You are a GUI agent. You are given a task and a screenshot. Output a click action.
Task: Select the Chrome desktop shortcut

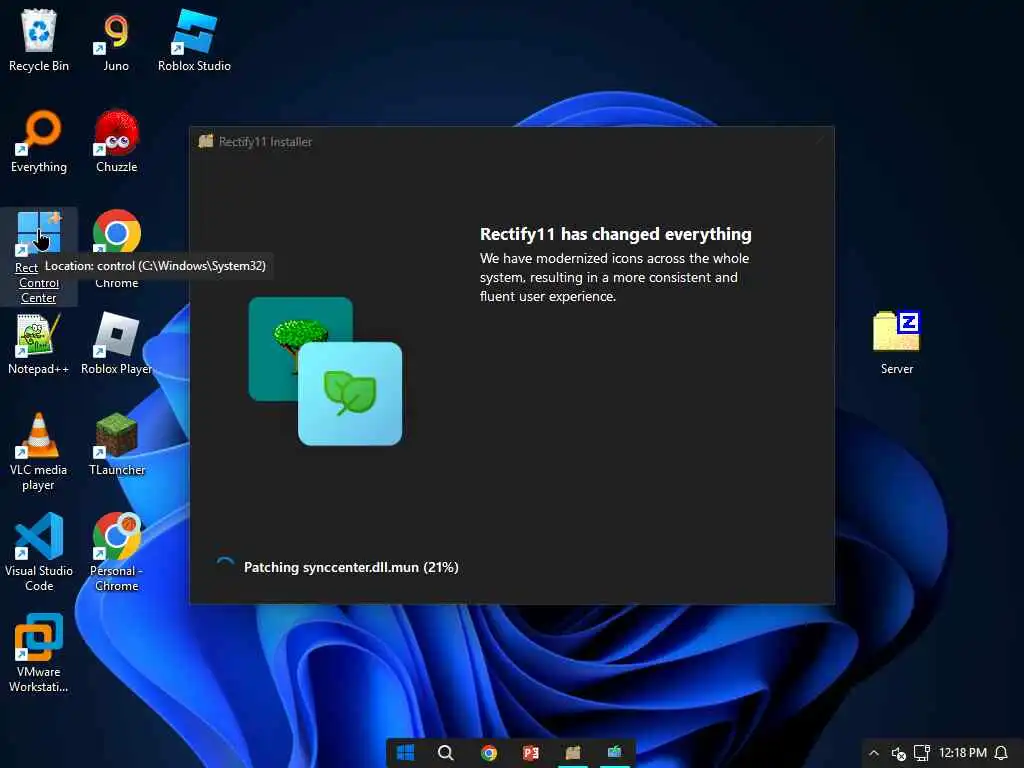116,248
